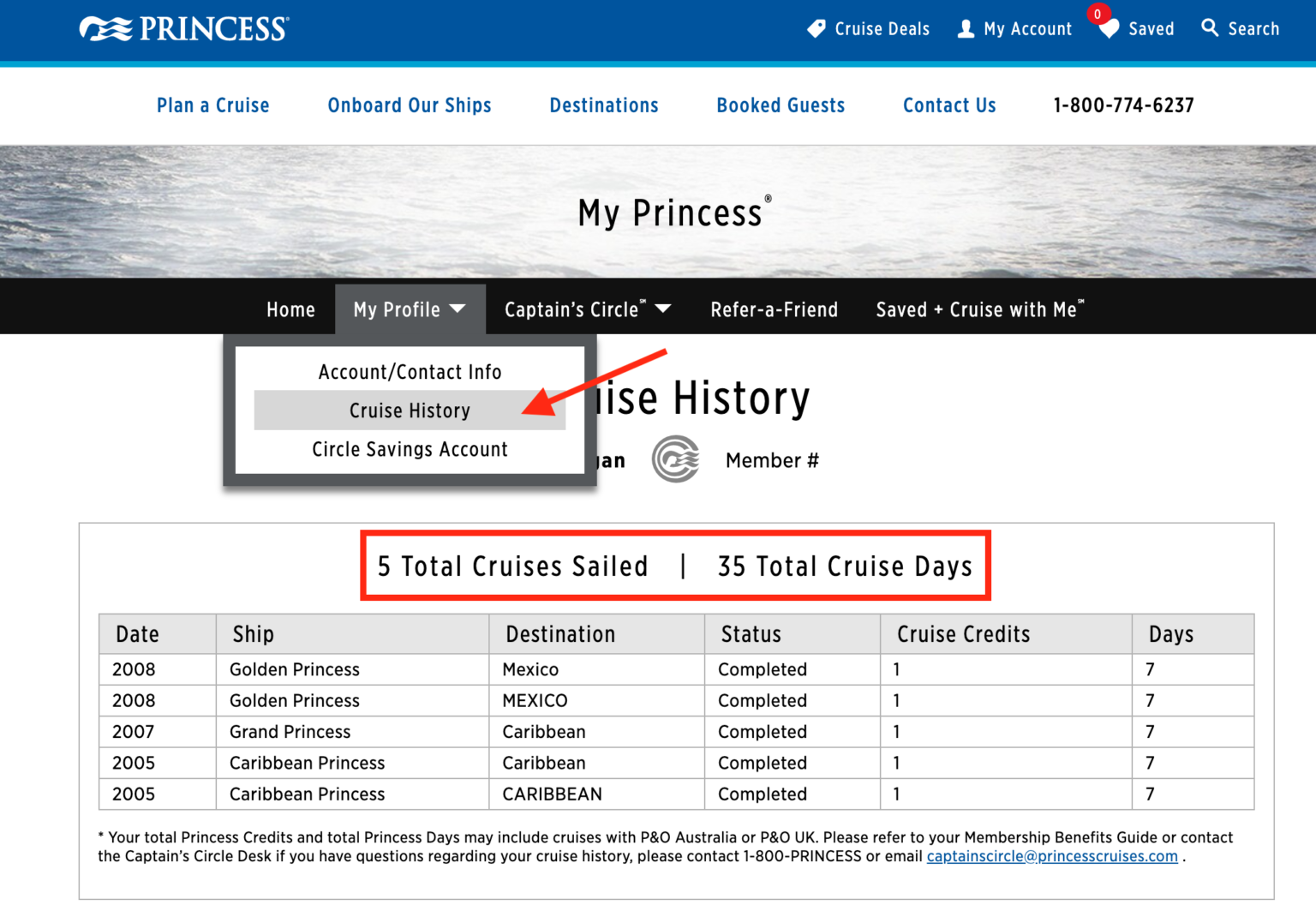This screenshot has height=905, width=1316.
Task: Switch to Refer-a-Friend section
Action: (x=774, y=309)
